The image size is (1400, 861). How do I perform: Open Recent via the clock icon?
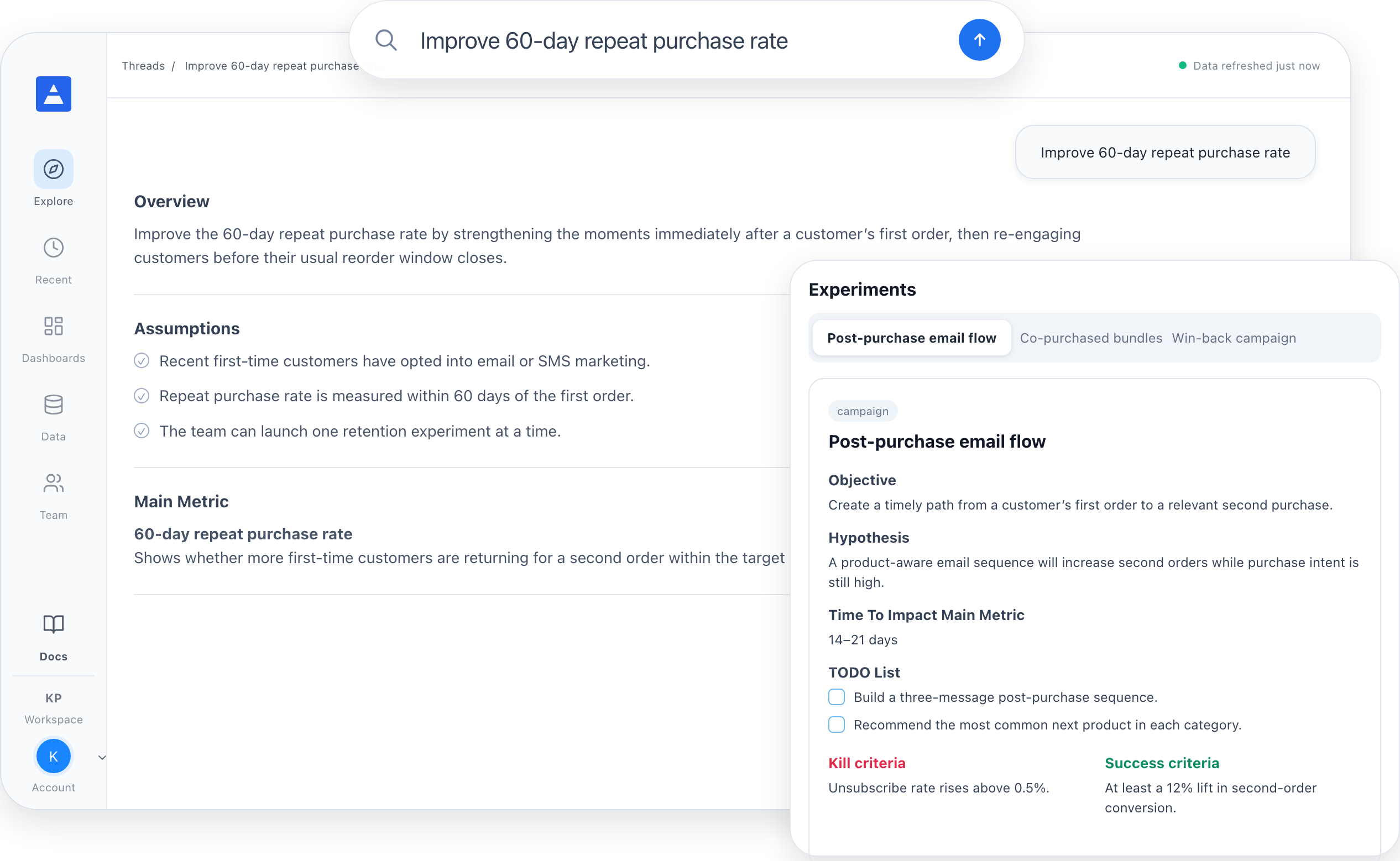[54, 248]
